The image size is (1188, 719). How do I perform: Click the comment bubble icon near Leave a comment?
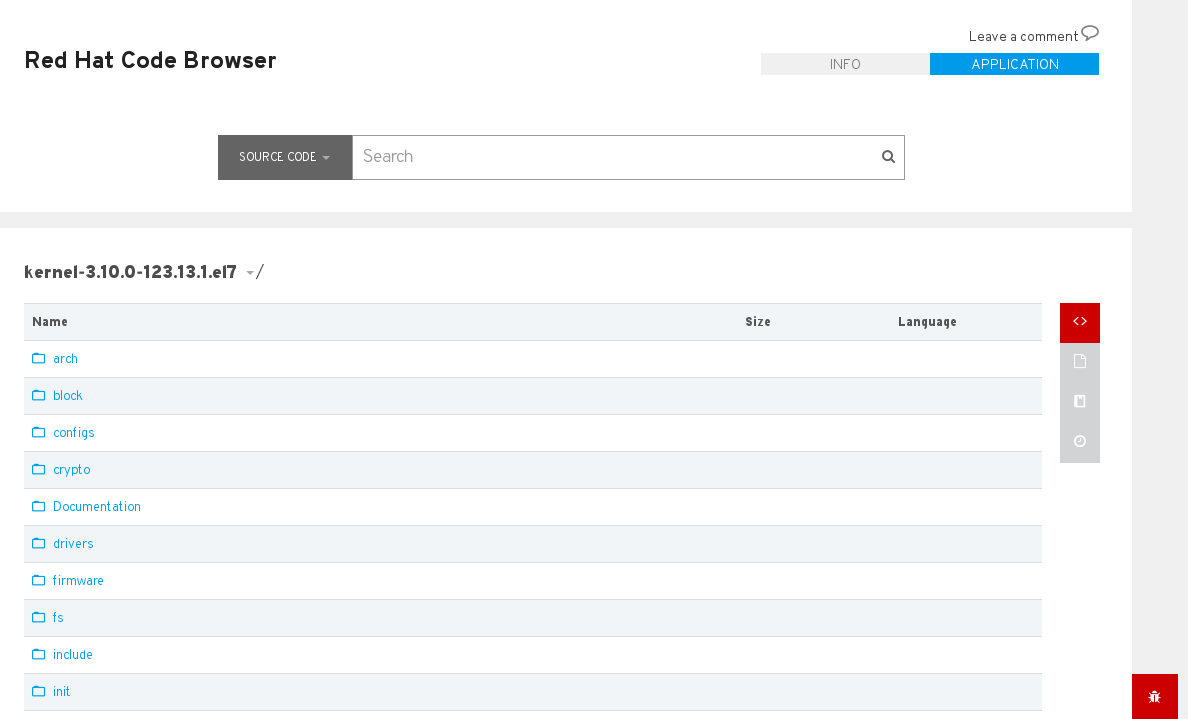click(x=1089, y=33)
